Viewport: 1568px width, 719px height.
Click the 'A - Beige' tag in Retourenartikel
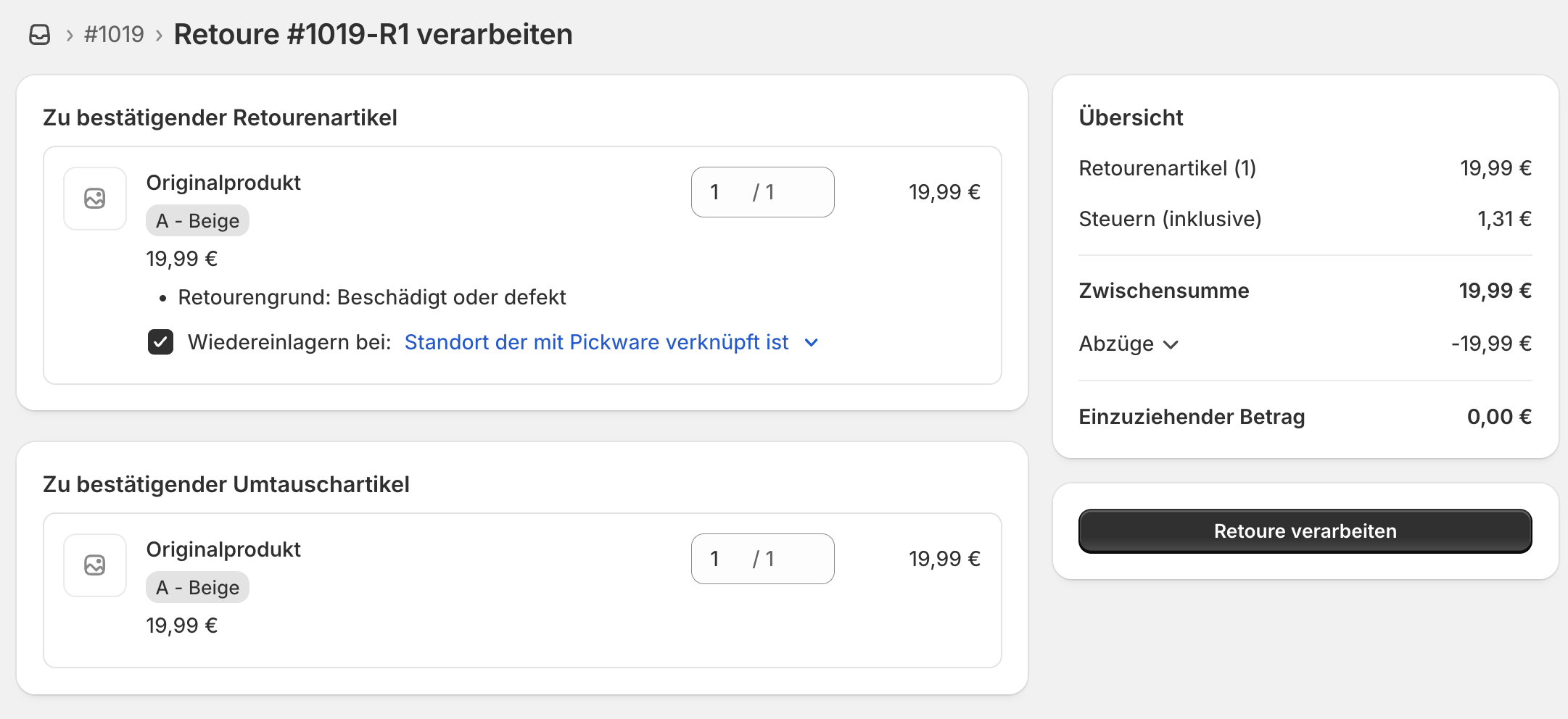197,221
